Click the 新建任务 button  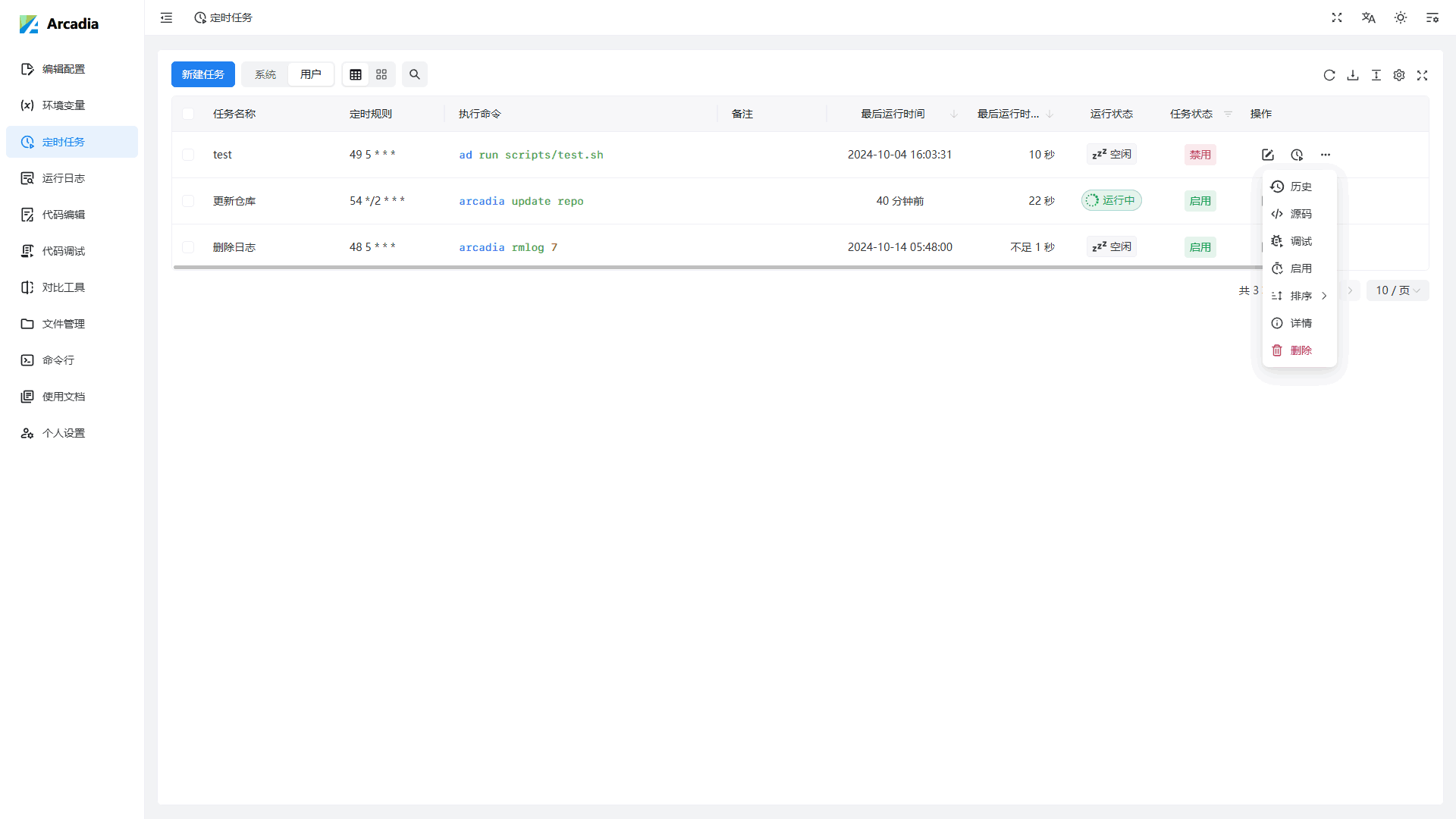point(203,74)
